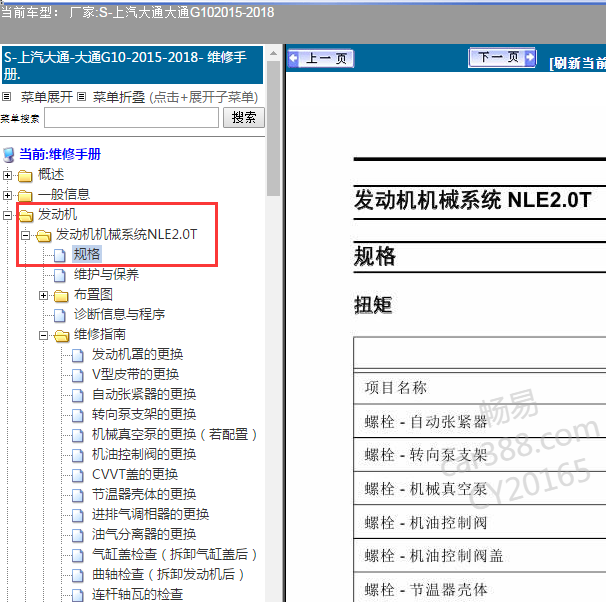Image resolution: width=606 pixels, height=602 pixels.
Task: Open the 规格 tree item
Action: coord(87,254)
